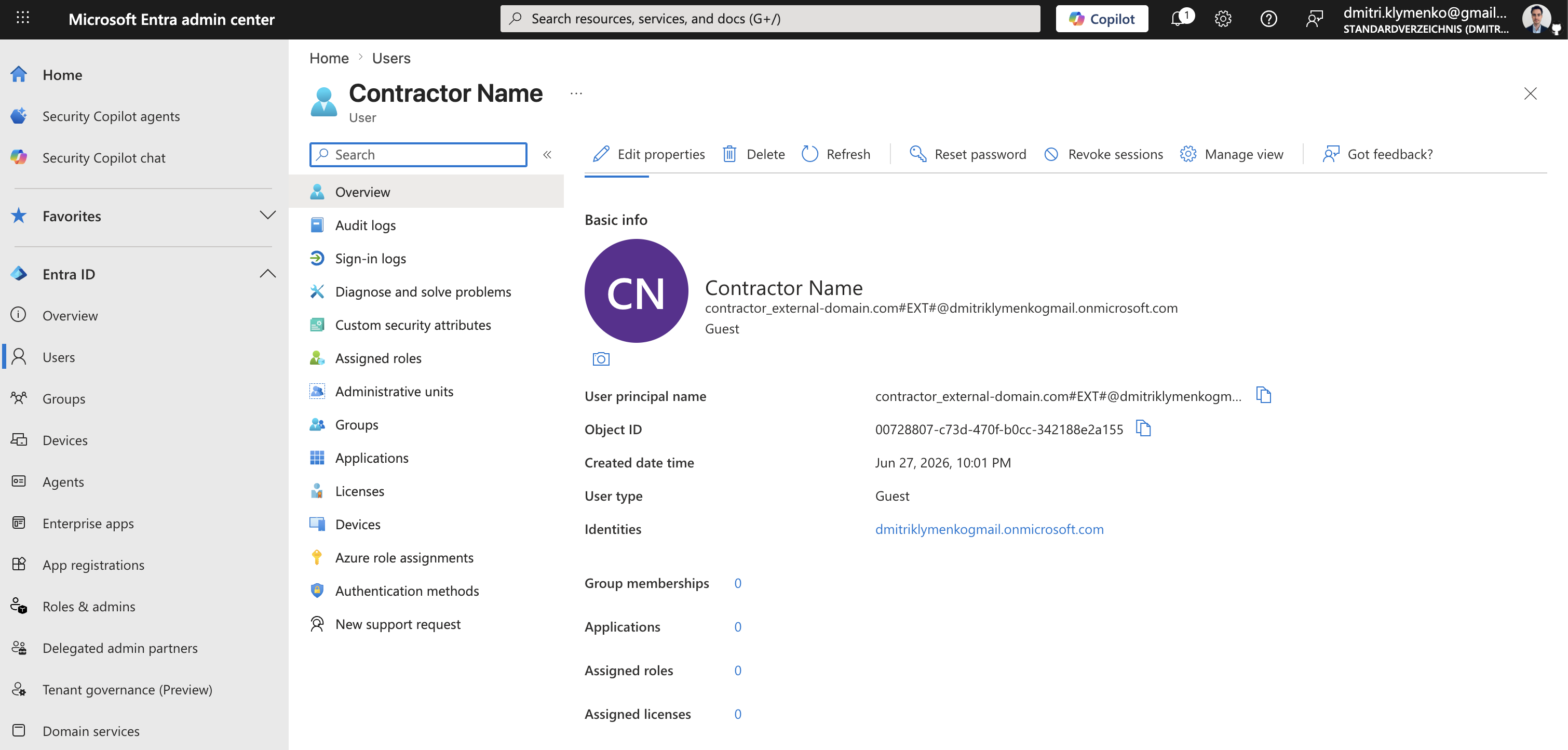Open the settings gear icon

[x=1223, y=19]
